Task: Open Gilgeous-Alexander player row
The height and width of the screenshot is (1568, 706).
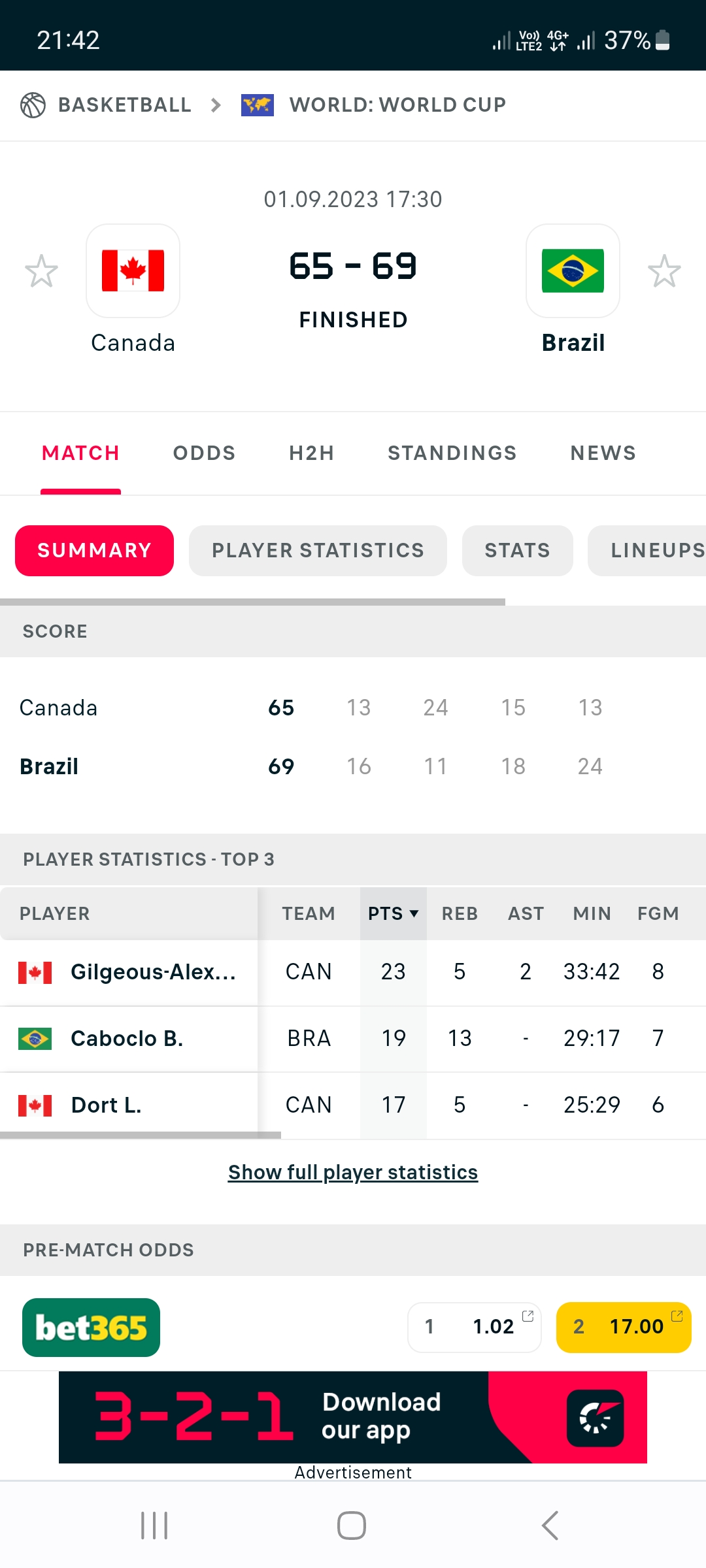Action: [x=153, y=972]
